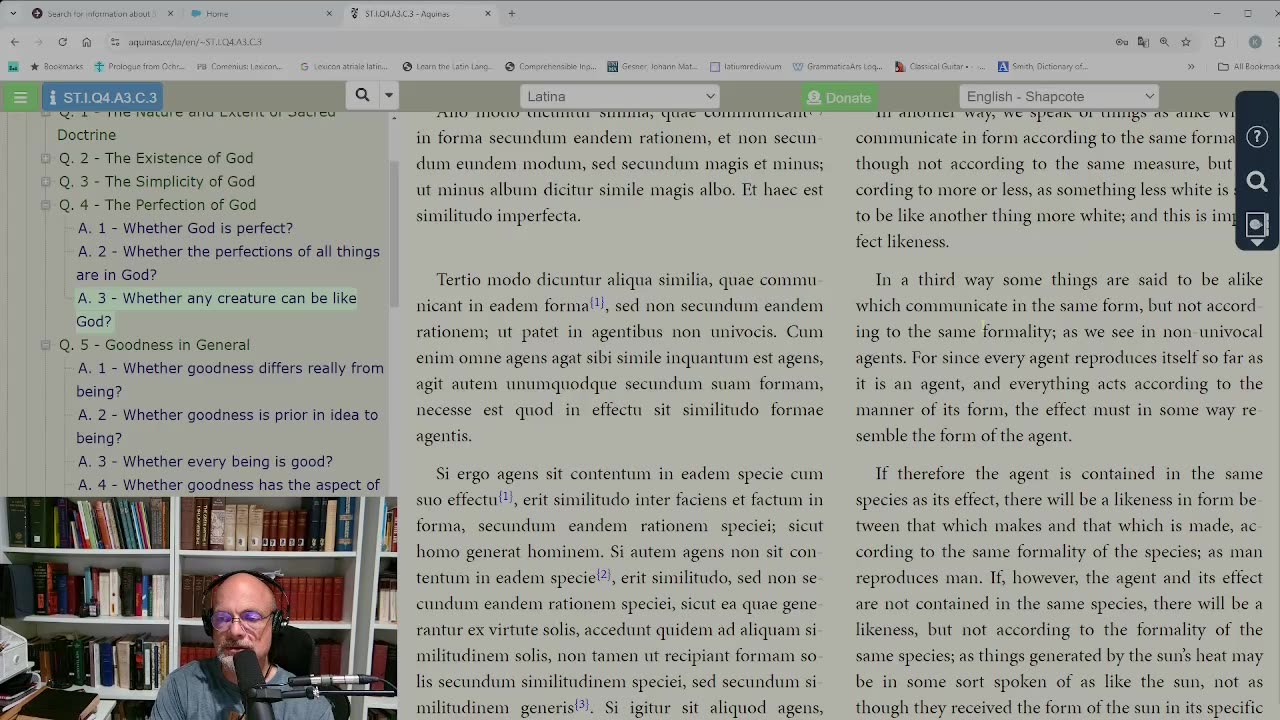
Task: Open the Bookmarks star shortcut
Action: [x=56, y=67]
